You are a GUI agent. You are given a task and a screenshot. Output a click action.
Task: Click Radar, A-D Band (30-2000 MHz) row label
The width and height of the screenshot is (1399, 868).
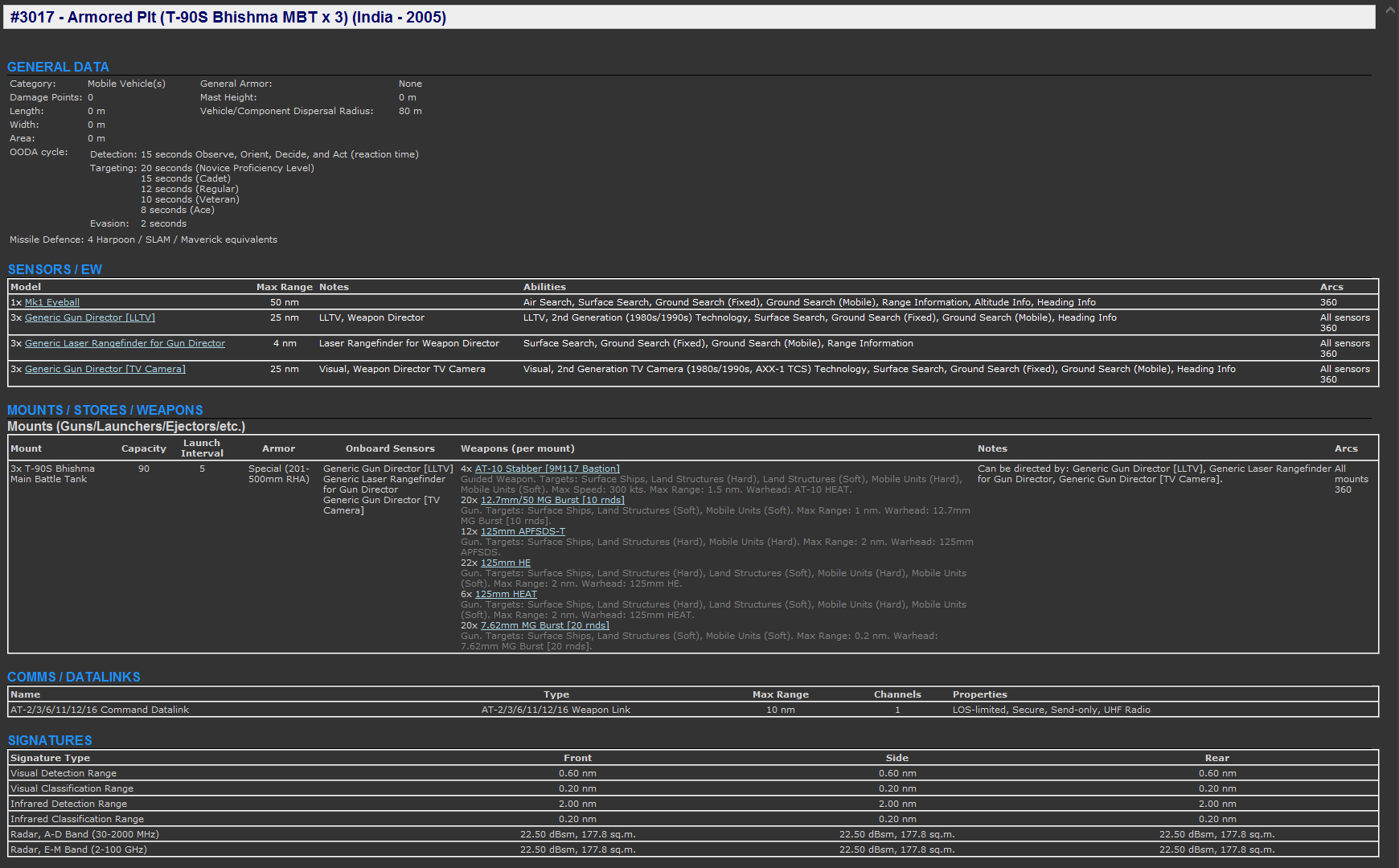coord(84,834)
